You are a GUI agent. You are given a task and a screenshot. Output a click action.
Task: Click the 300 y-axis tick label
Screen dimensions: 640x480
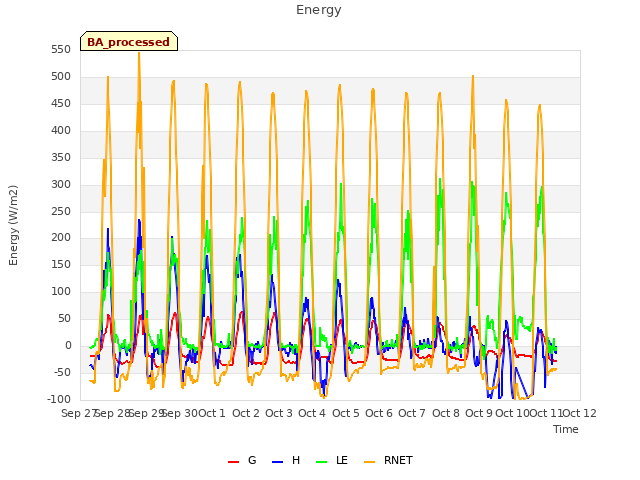[61, 184]
